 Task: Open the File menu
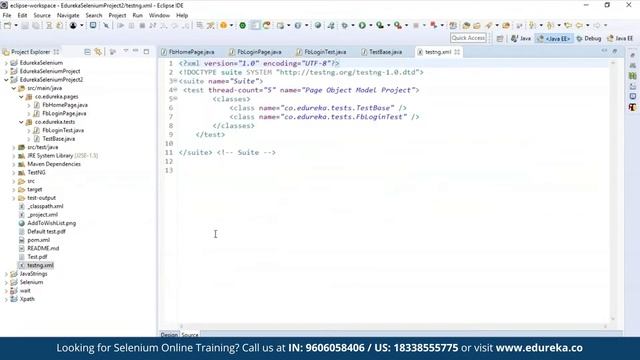(7, 16)
